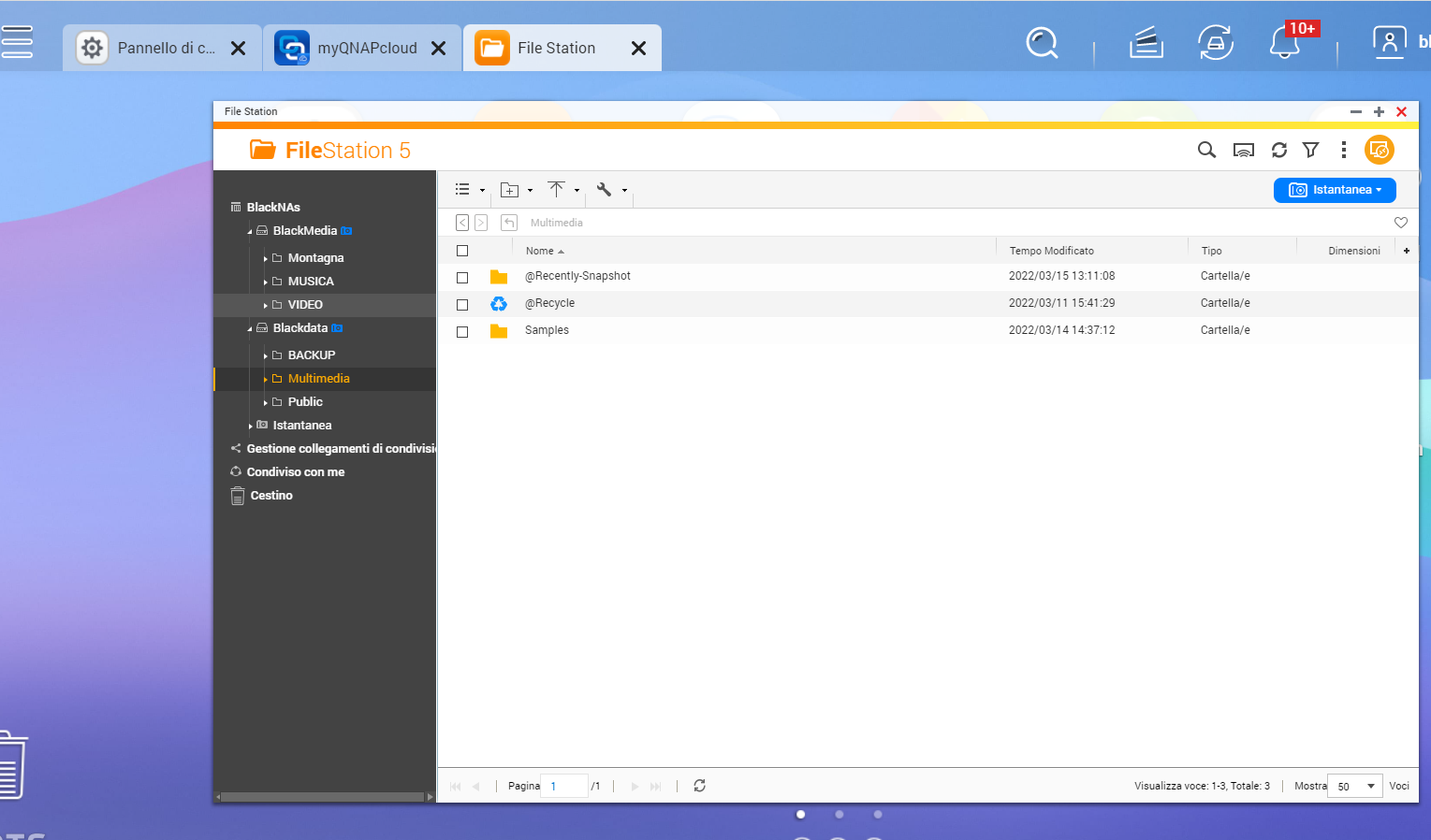Screen dimensions: 1431x840
Task: Click the upload arrow toolbar icon
Action: tap(557, 190)
